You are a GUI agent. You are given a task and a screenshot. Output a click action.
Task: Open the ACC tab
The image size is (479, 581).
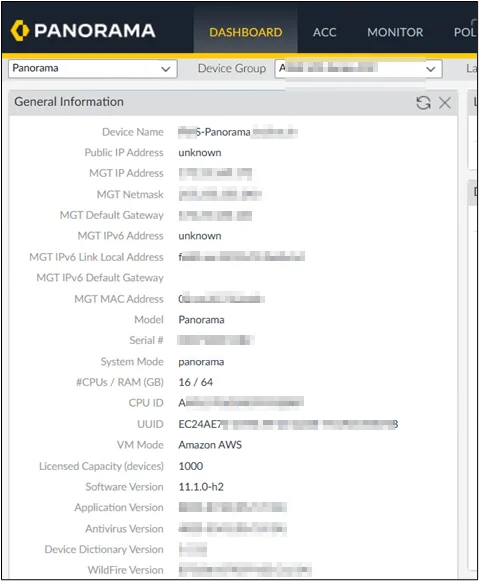coord(325,32)
